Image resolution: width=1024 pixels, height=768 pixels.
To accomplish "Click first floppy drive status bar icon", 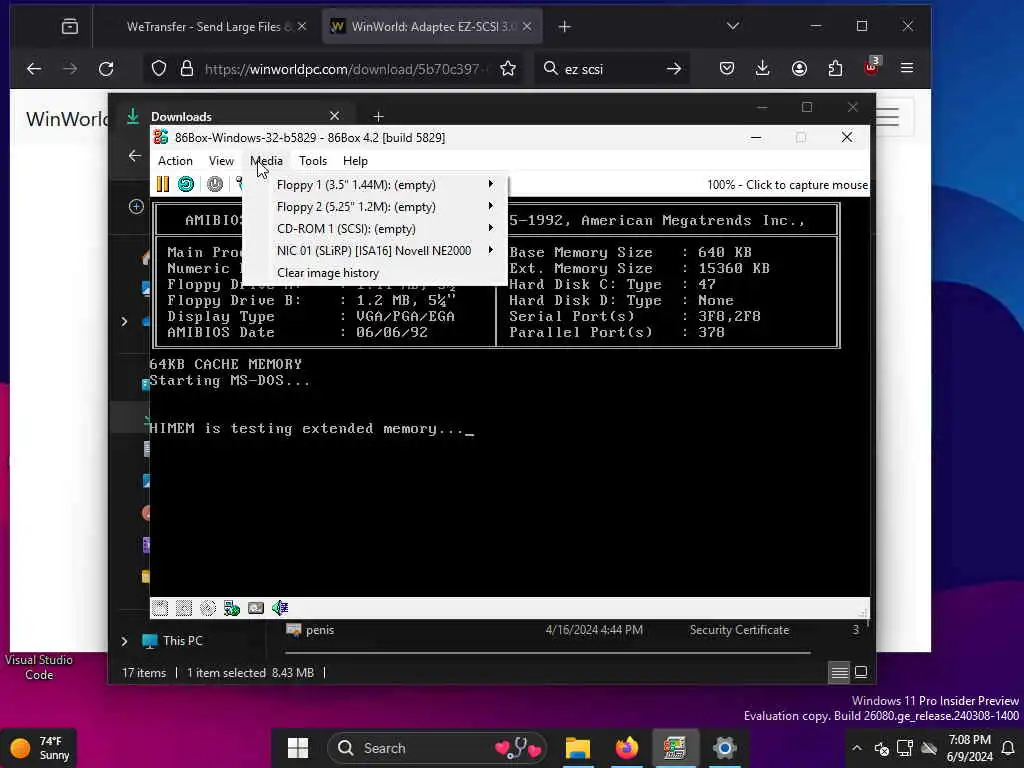I will (160, 608).
